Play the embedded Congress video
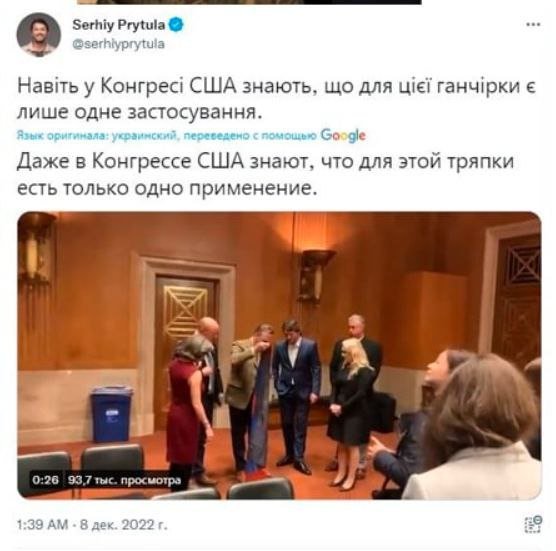The height and width of the screenshot is (551, 556). (279, 356)
